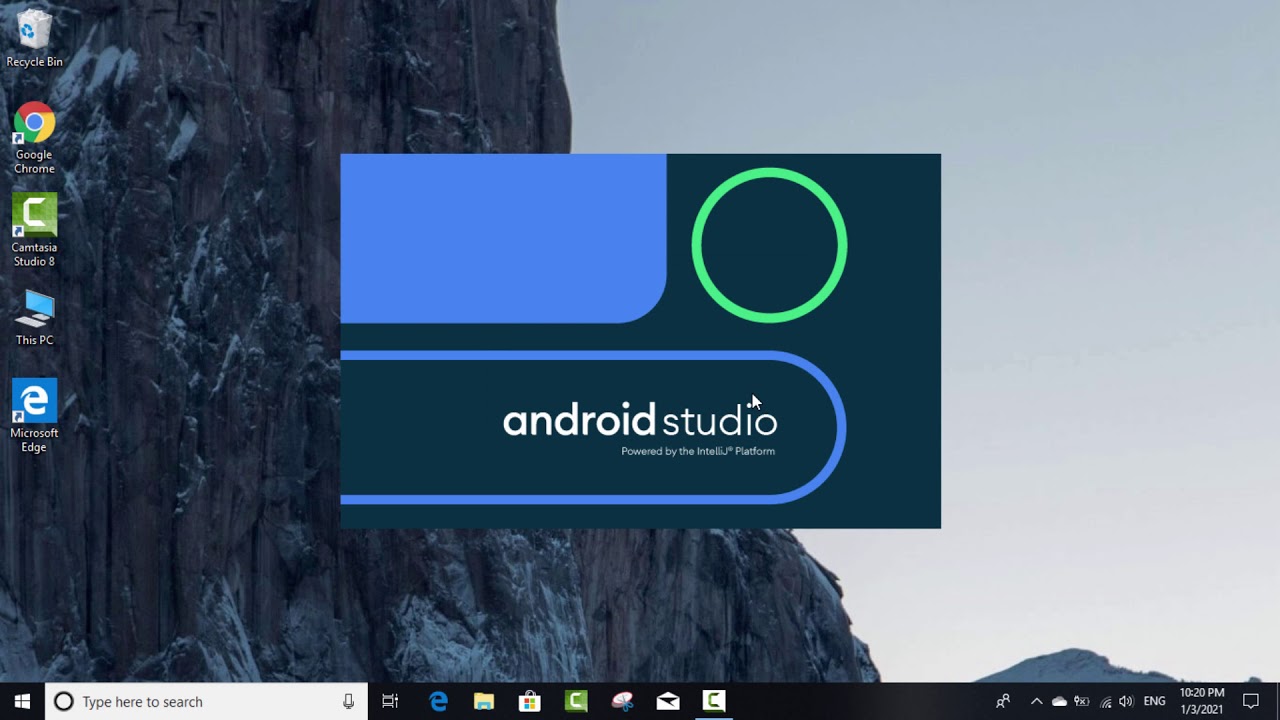Viewport: 1280px width, 720px height.
Task: Open the Mail app from the taskbar
Action: (x=667, y=701)
